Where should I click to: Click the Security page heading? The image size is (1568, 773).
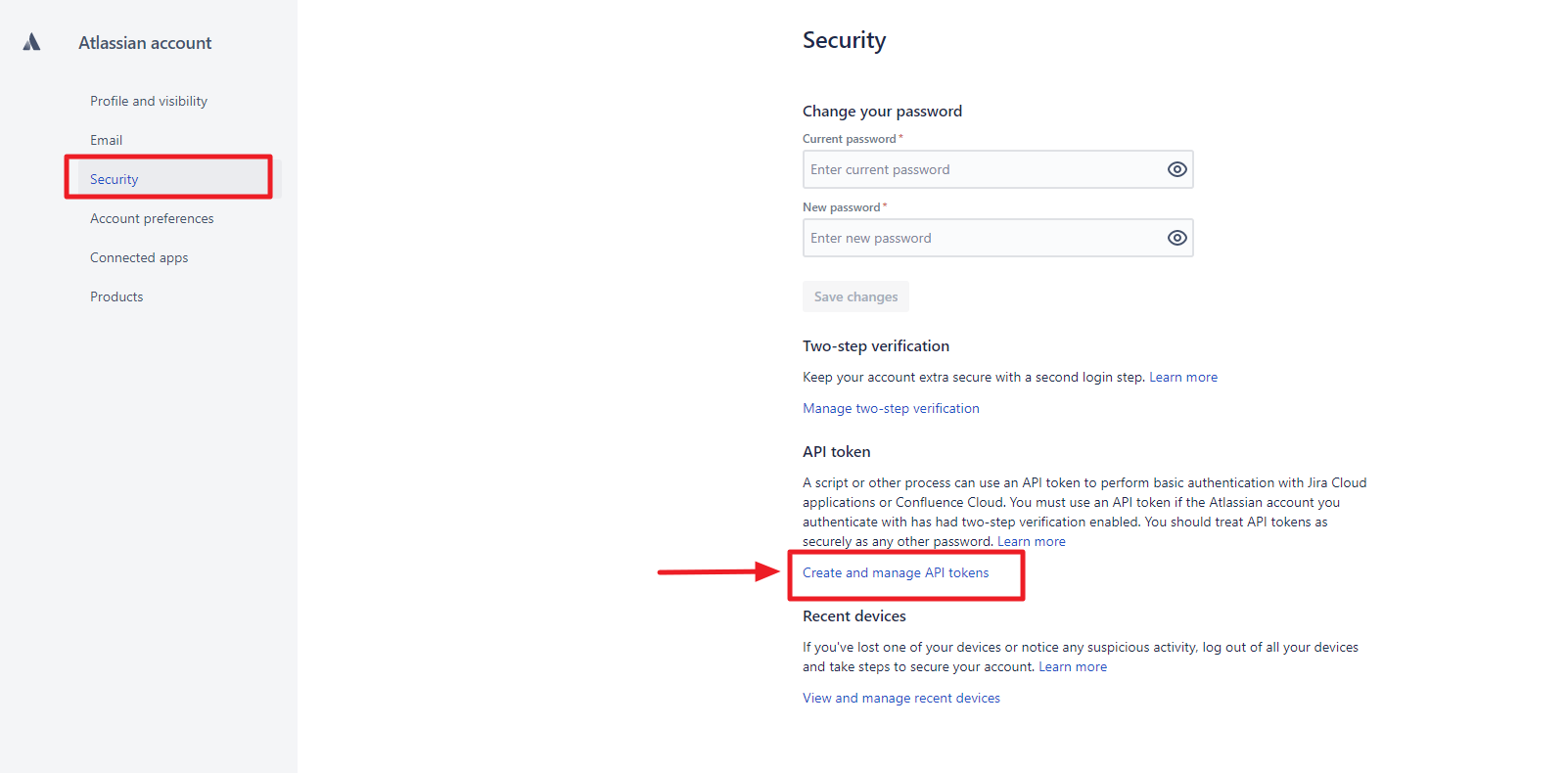[844, 40]
